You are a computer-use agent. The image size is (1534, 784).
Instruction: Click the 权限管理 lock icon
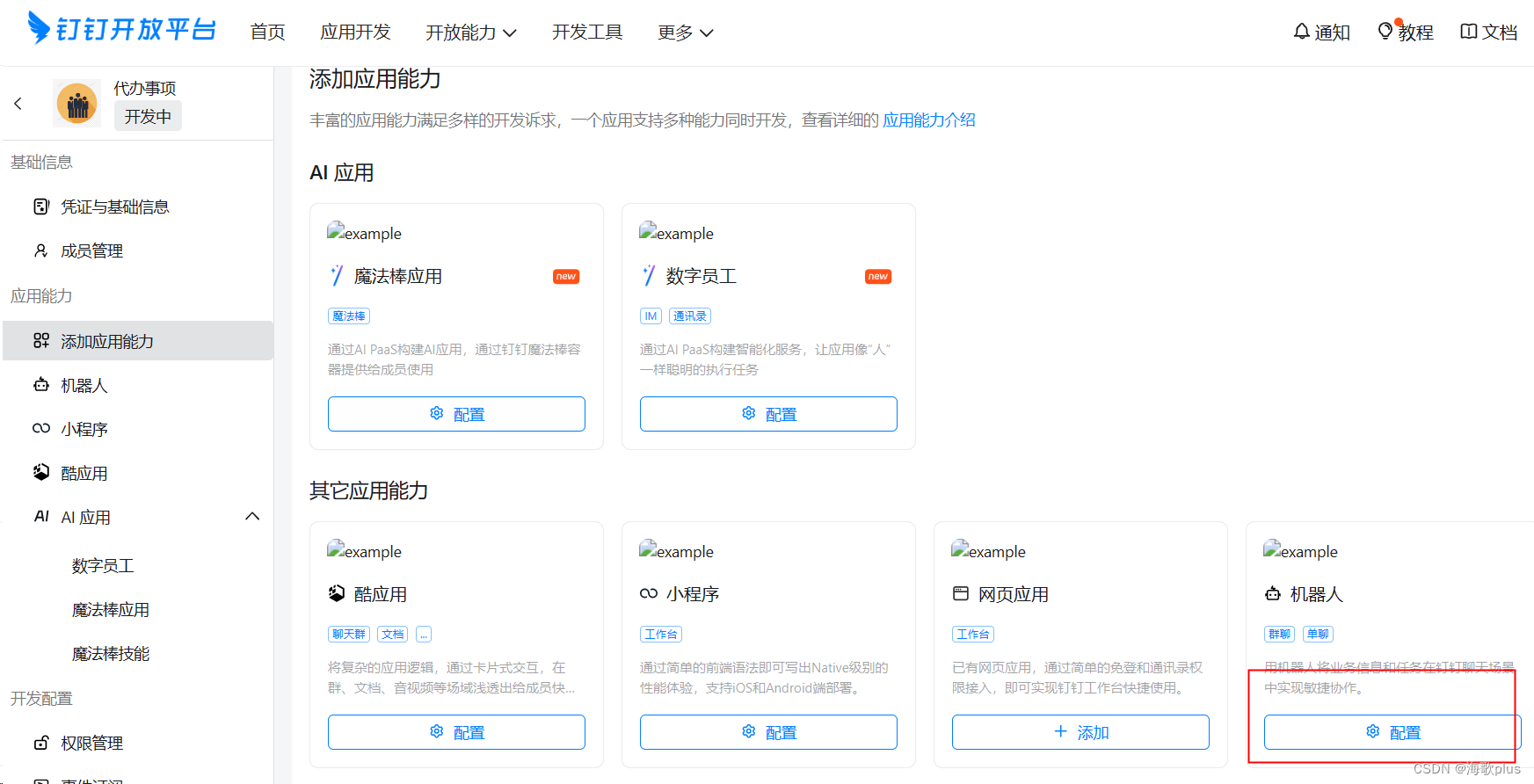tap(41, 743)
